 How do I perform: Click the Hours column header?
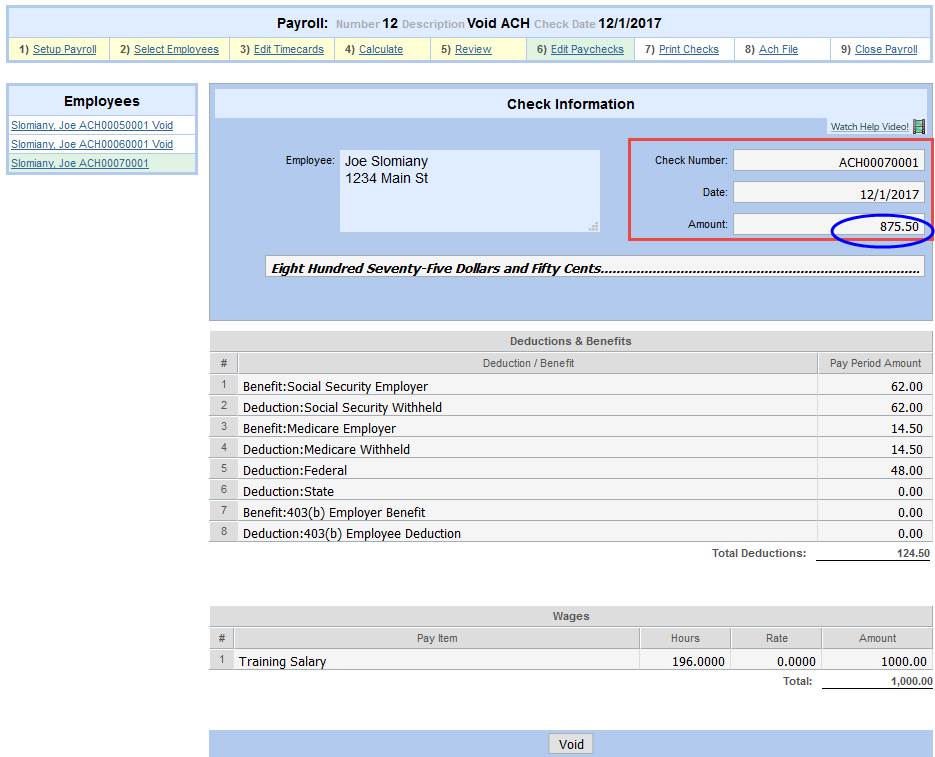tap(685, 638)
